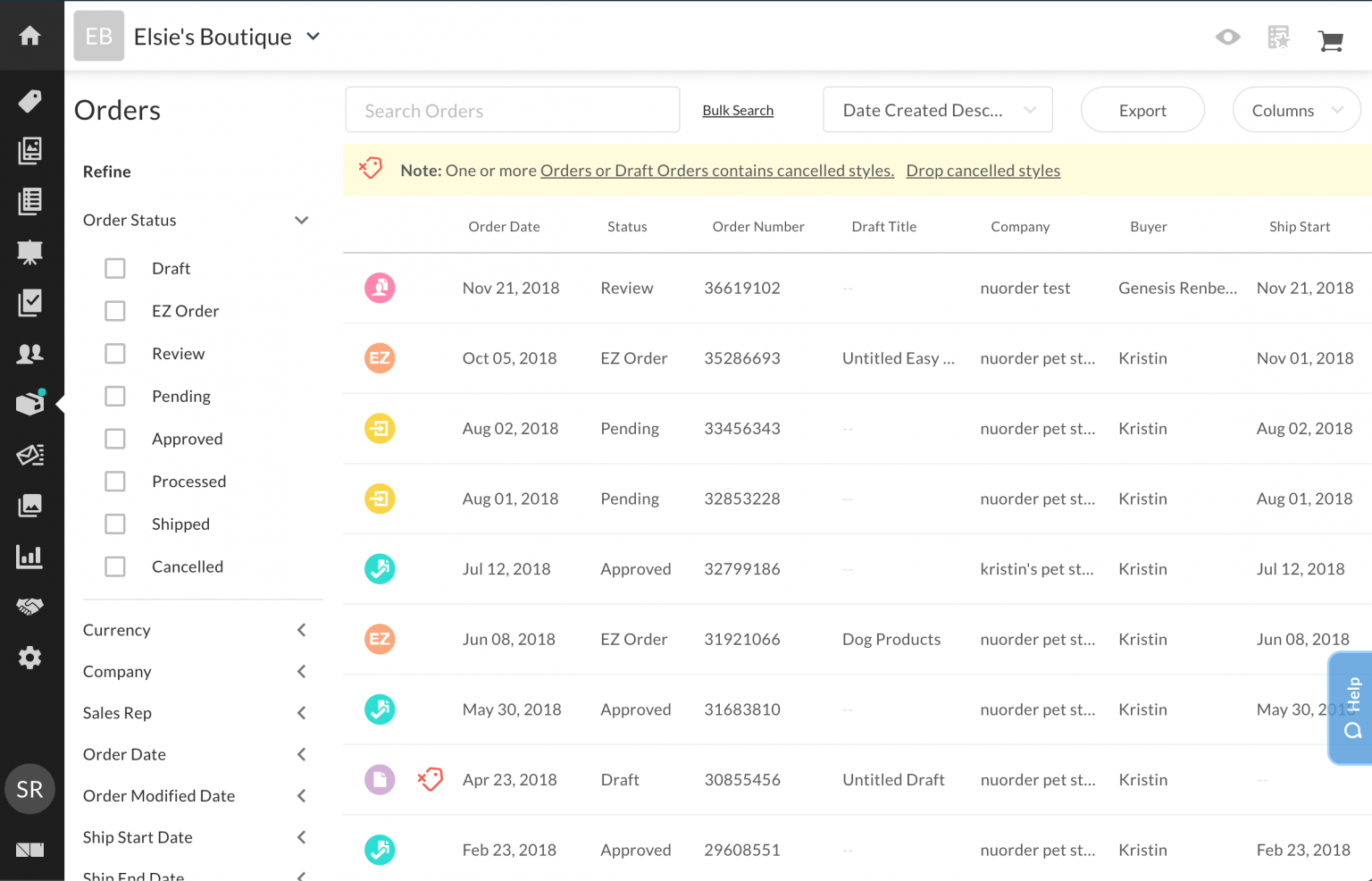The height and width of the screenshot is (881, 1372).
Task: Click the Export button
Action: [x=1142, y=109]
